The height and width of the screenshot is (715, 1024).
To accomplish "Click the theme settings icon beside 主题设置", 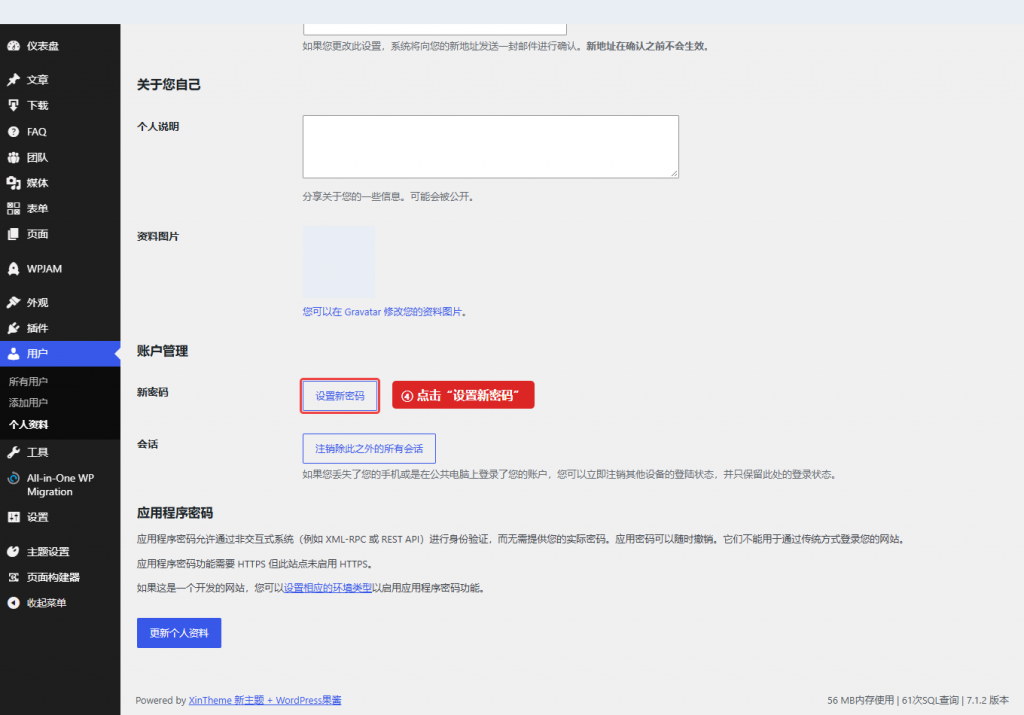I will (13, 551).
